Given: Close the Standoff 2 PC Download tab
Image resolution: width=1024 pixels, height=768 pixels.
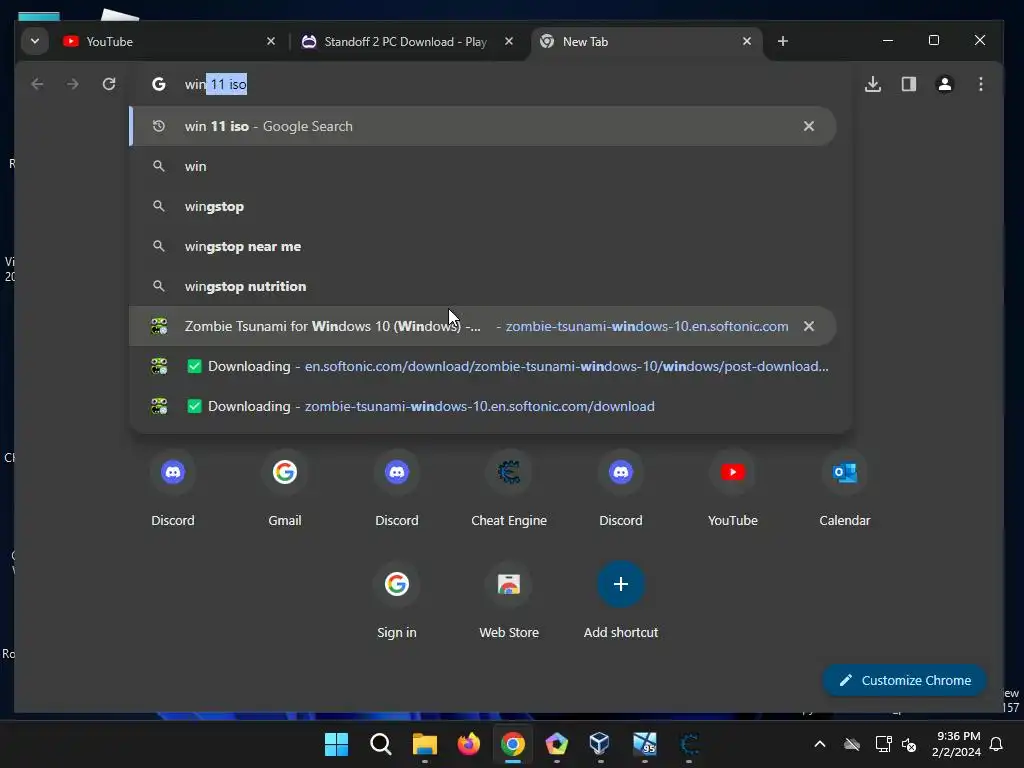Looking at the screenshot, I should [x=509, y=41].
